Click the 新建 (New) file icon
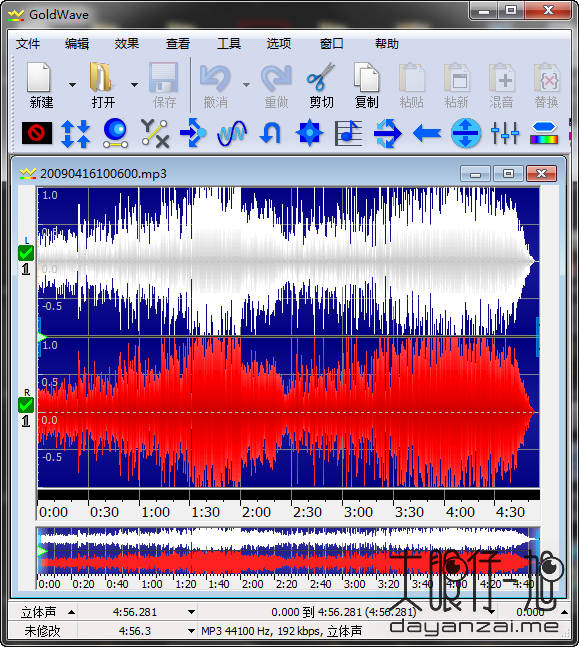The image size is (579, 647). tap(39, 77)
